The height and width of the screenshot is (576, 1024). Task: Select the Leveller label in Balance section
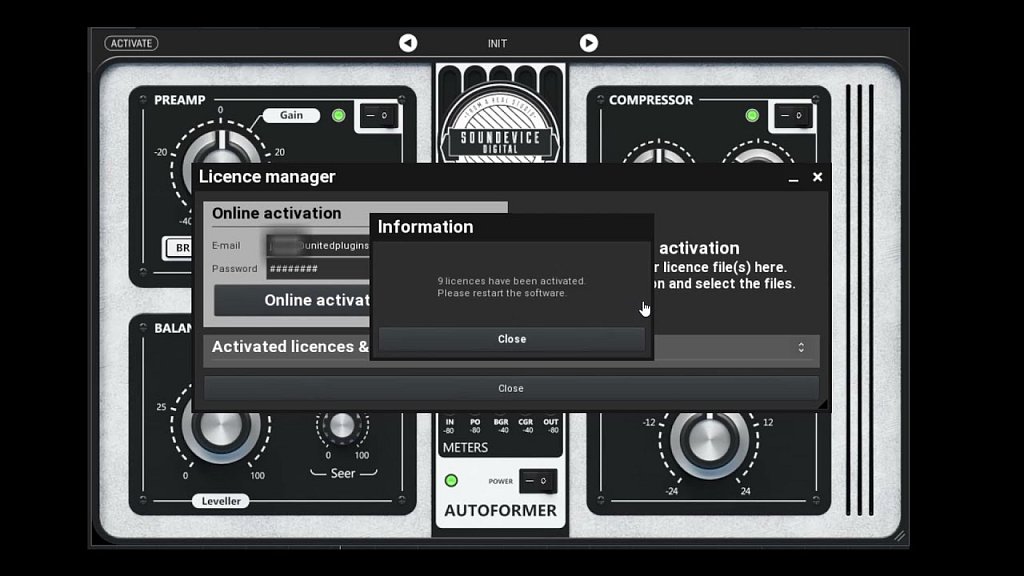pos(220,501)
